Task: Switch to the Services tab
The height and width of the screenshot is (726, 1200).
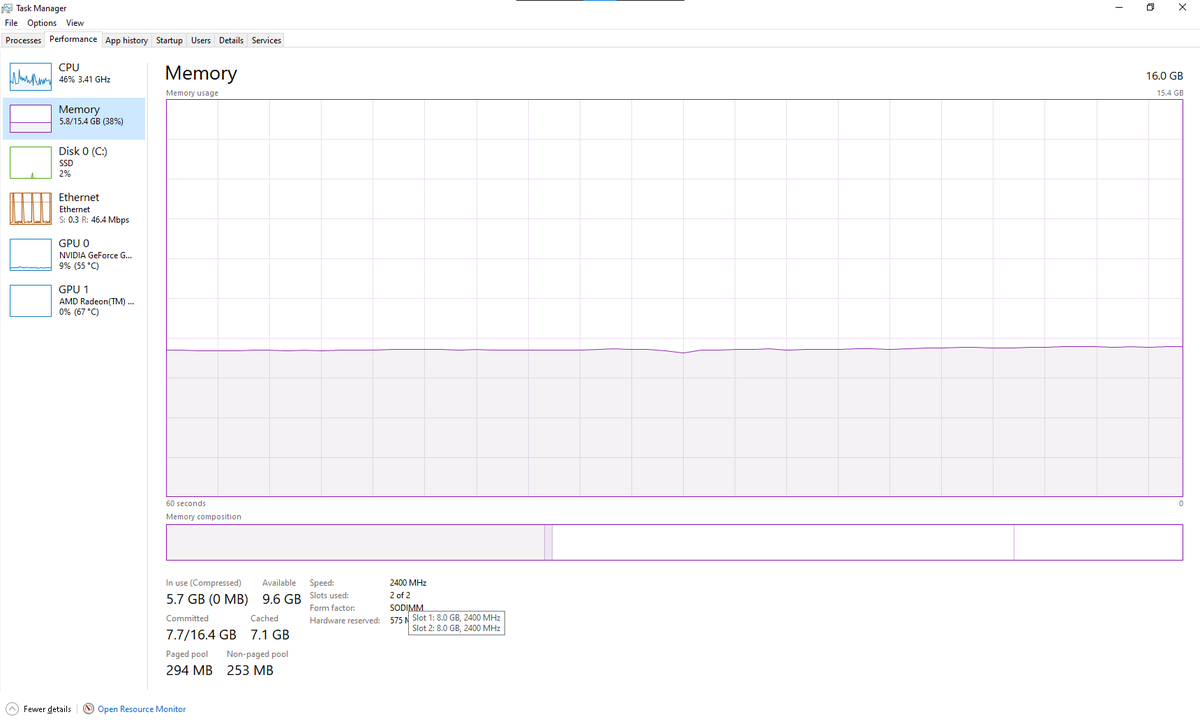Action: [266, 40]
